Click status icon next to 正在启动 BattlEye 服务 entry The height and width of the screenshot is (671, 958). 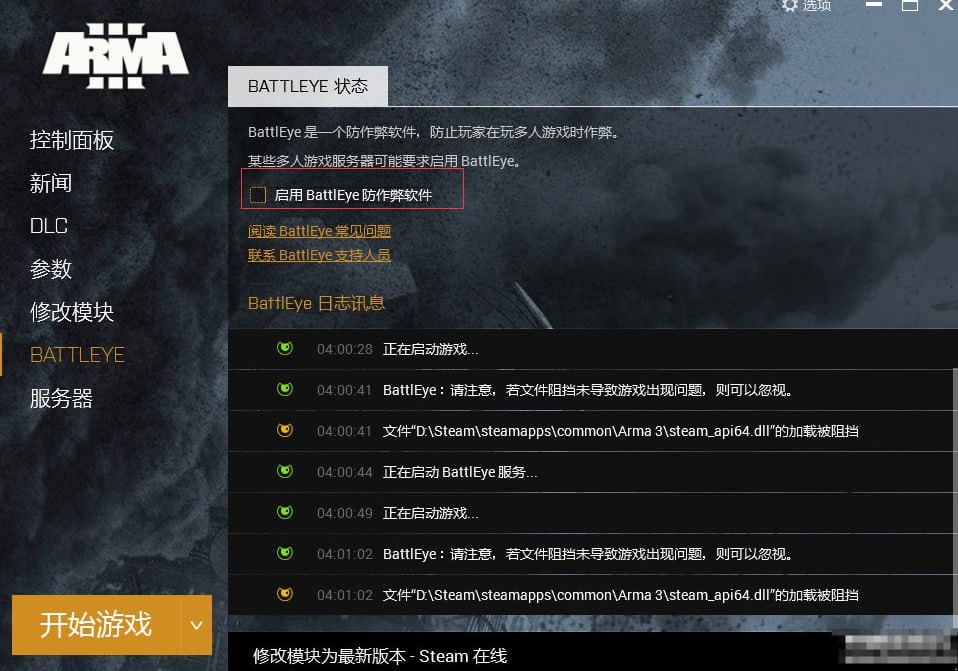(284, 472)
